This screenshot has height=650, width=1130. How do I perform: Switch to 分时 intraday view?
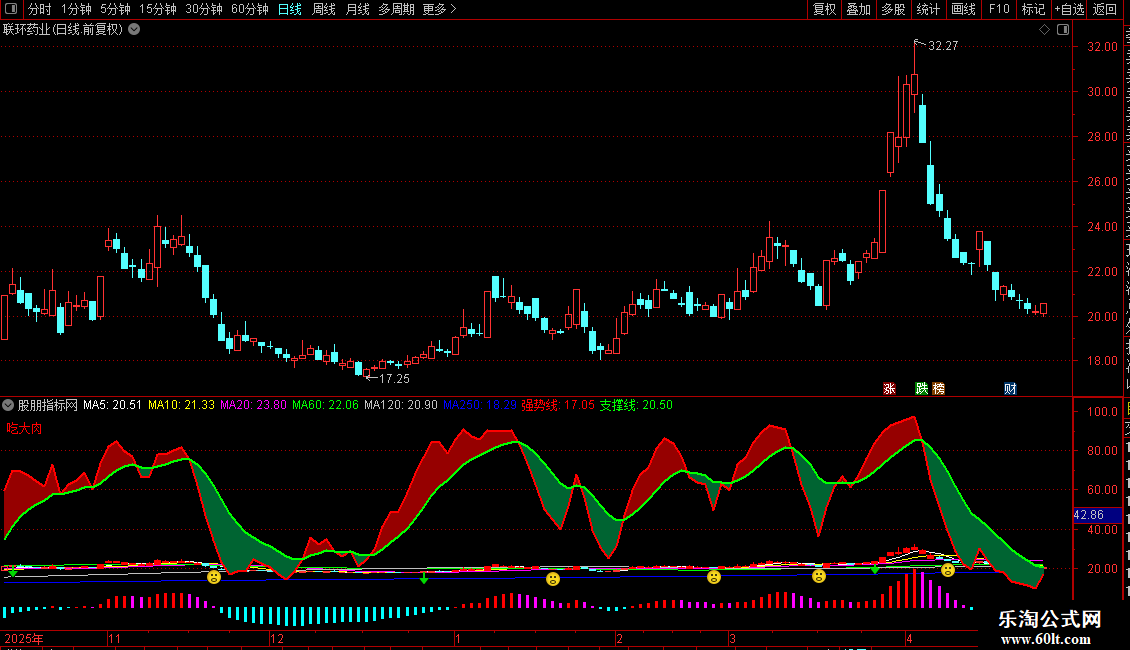click(40, 9)
